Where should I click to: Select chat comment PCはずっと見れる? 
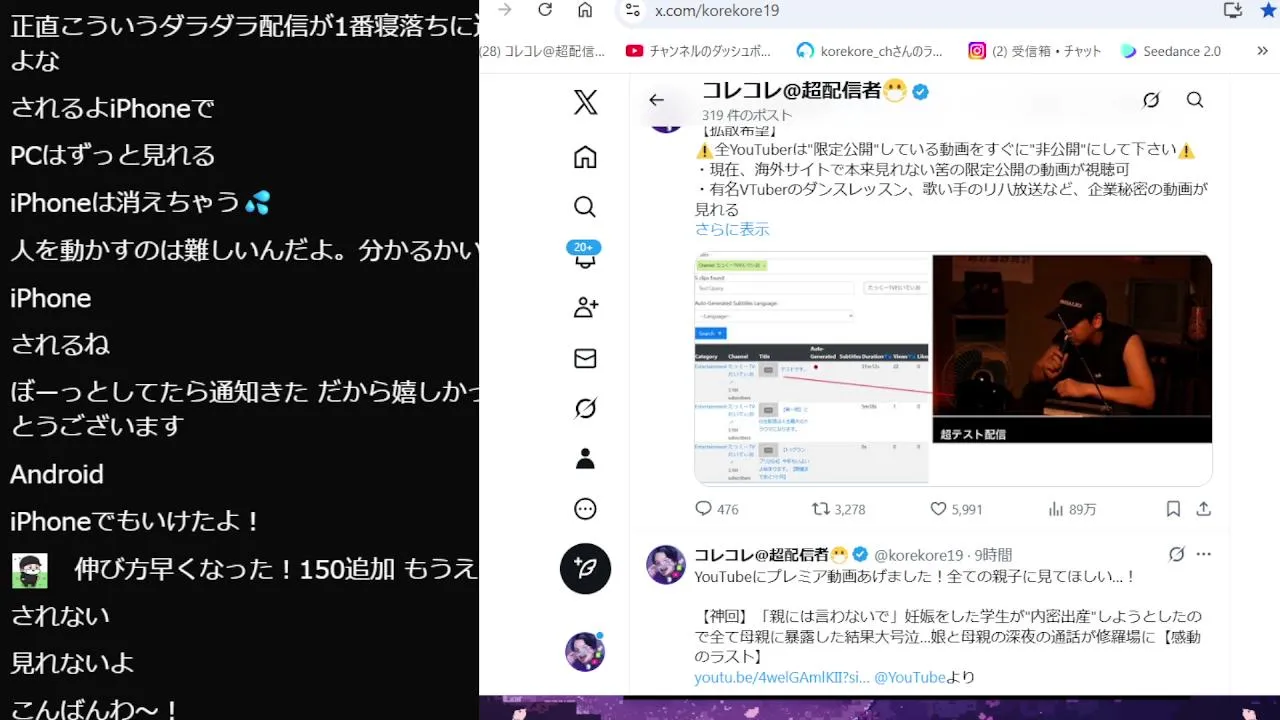113,155
